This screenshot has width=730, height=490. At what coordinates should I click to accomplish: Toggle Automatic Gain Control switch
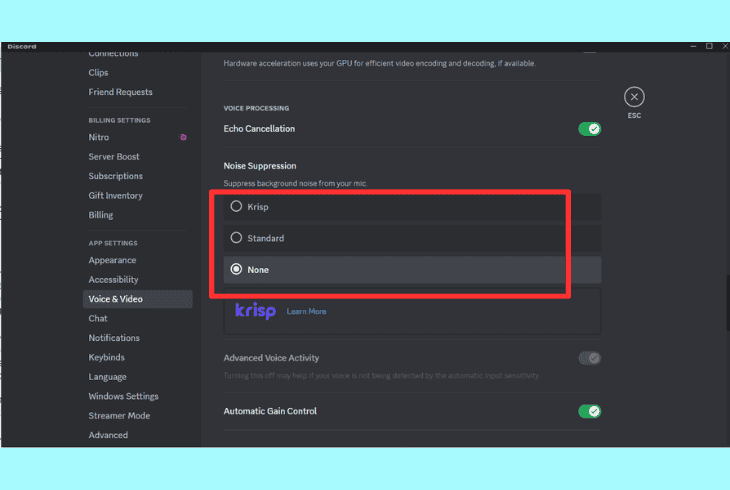tap(589, 411)
